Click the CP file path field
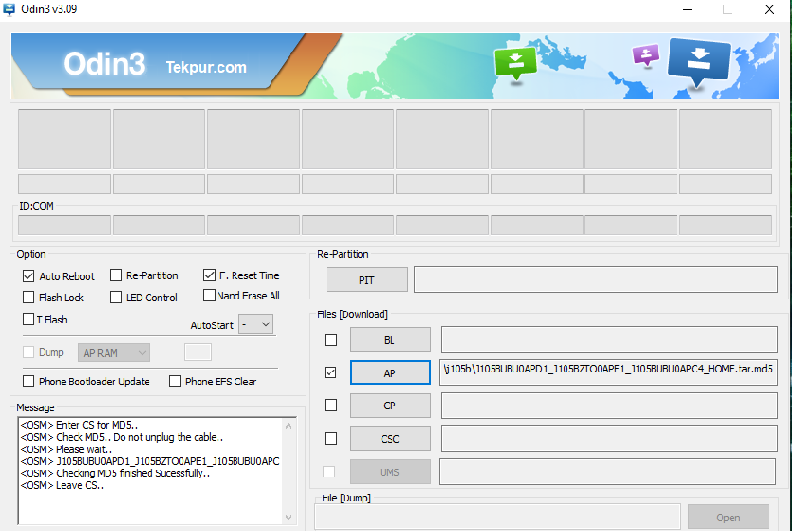Screen dimensions: 792x531 coord(609,406)
